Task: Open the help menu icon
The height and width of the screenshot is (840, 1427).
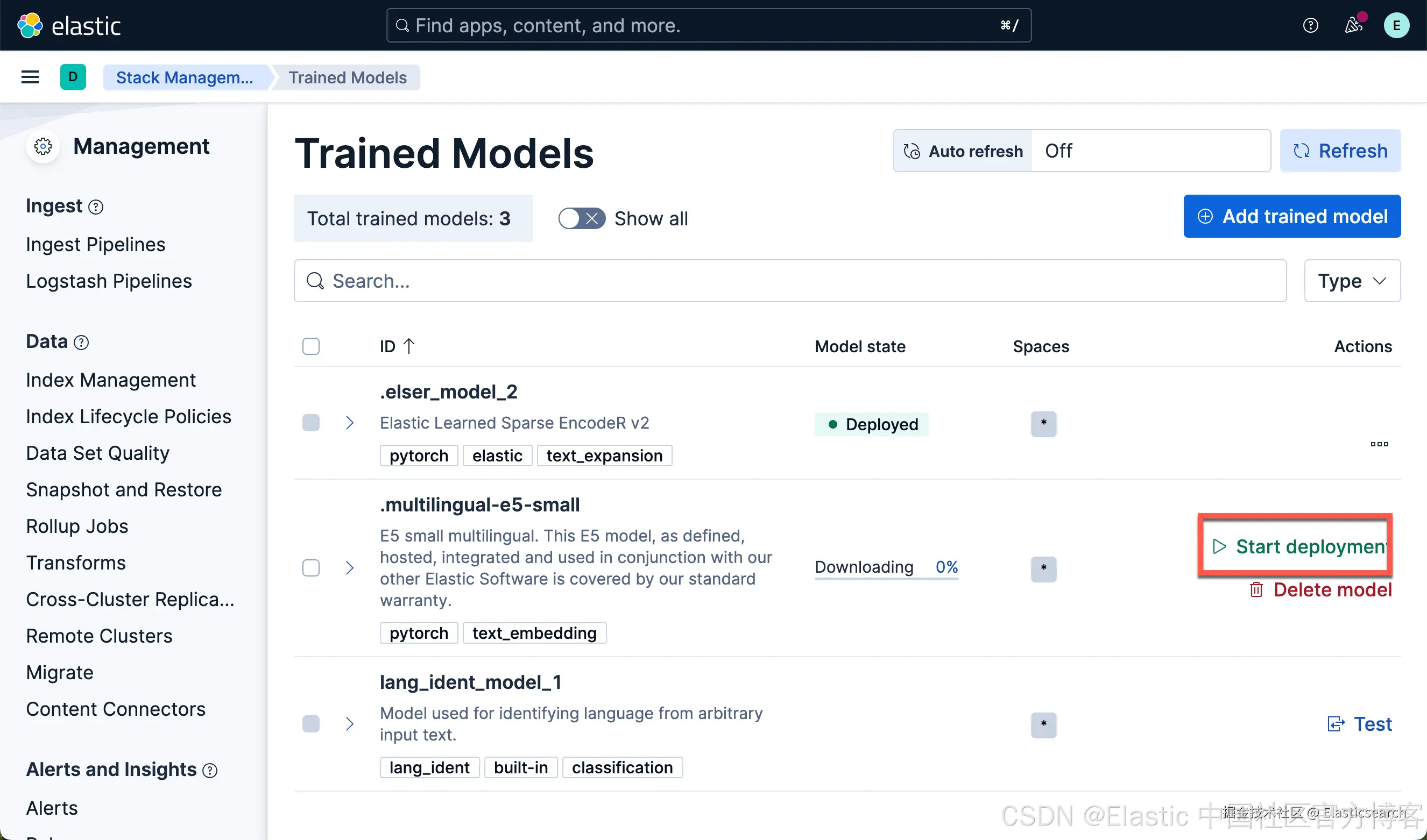Action: (1310, 25)
